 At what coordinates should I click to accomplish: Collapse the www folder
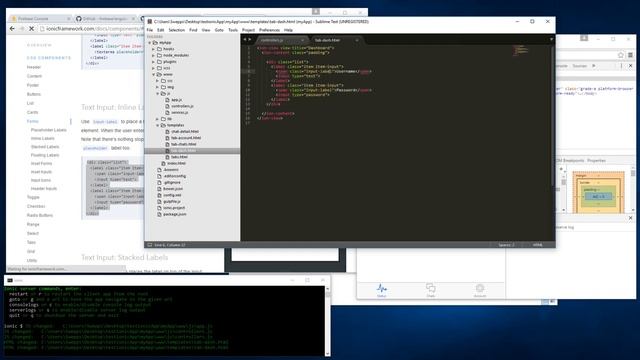(153, 74)
